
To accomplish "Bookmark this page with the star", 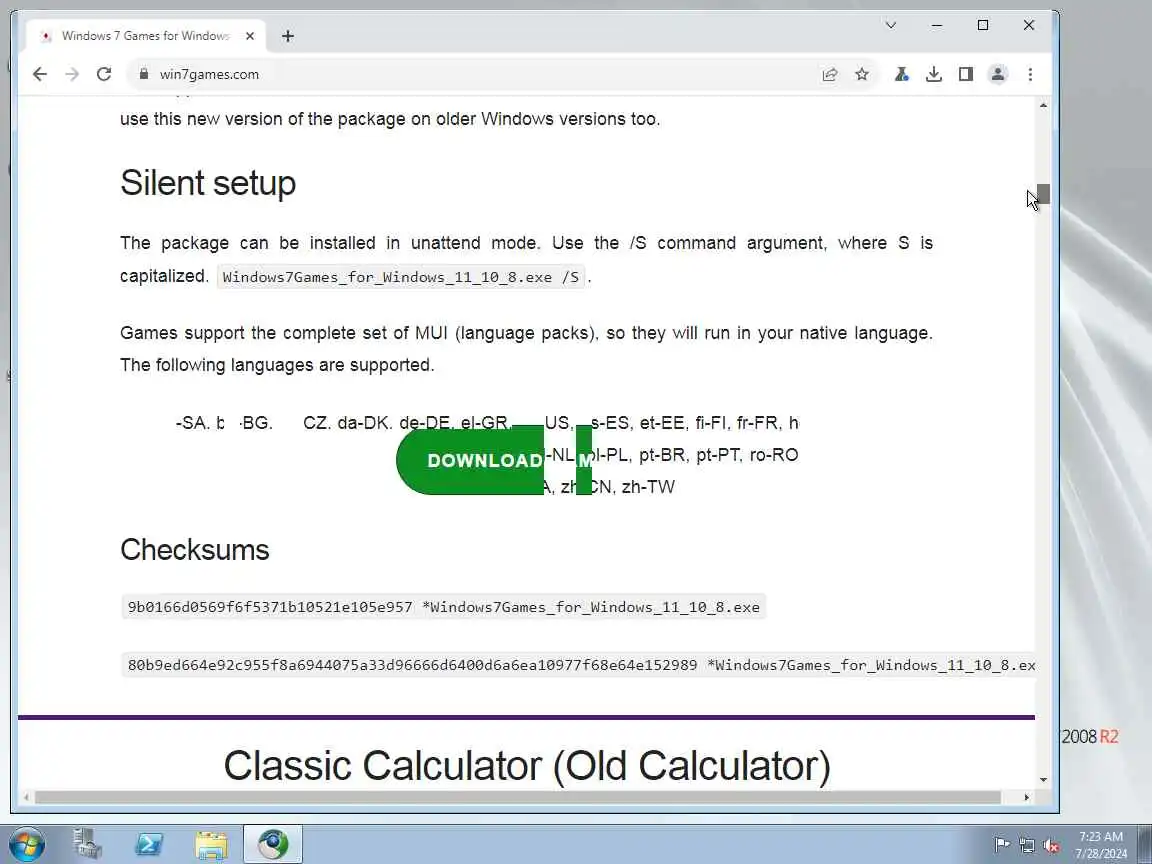I will click(x=862, y=74).
